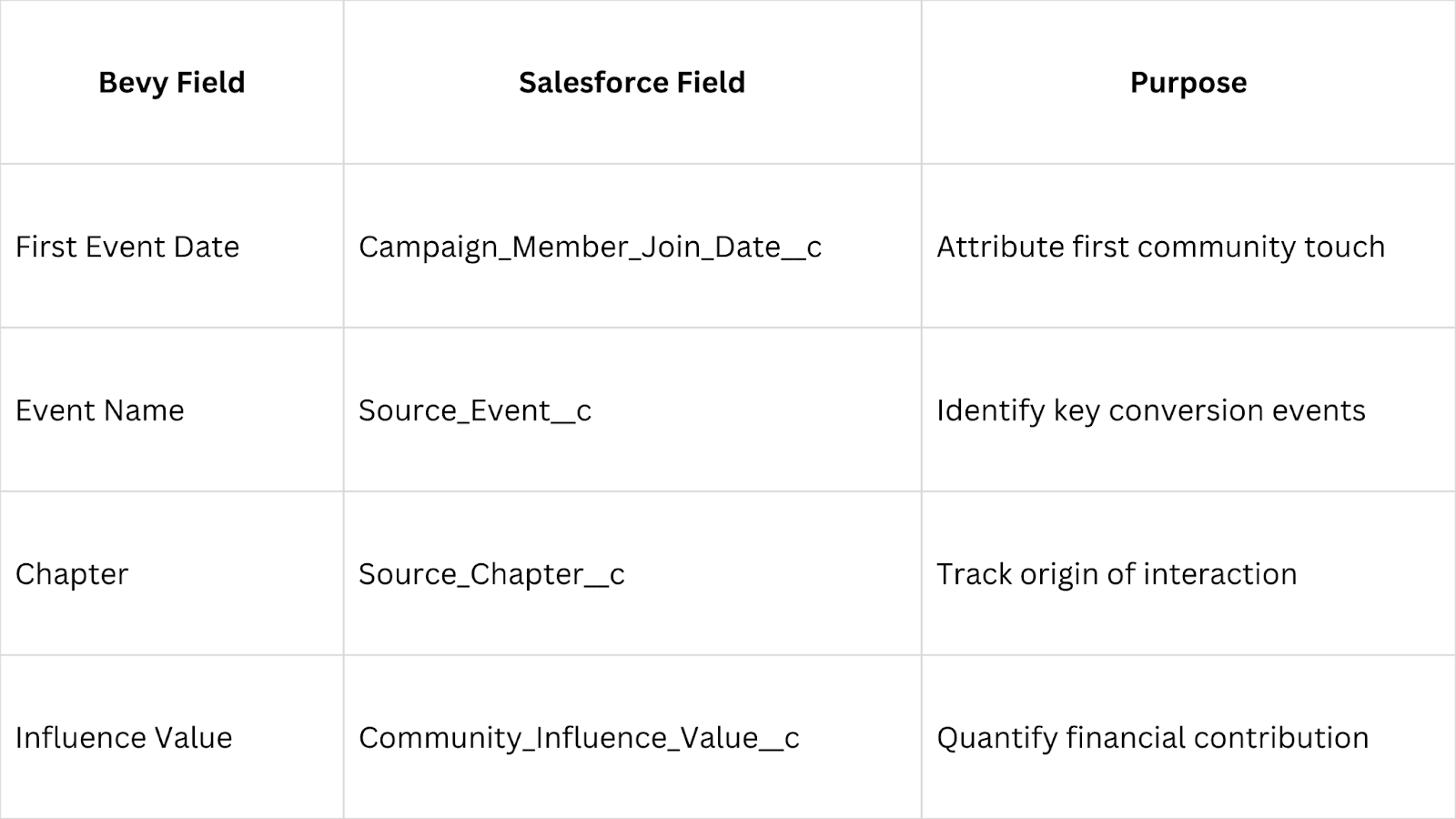Select the Campaign_Member_Join_Date__c cell

click(632, 246)
